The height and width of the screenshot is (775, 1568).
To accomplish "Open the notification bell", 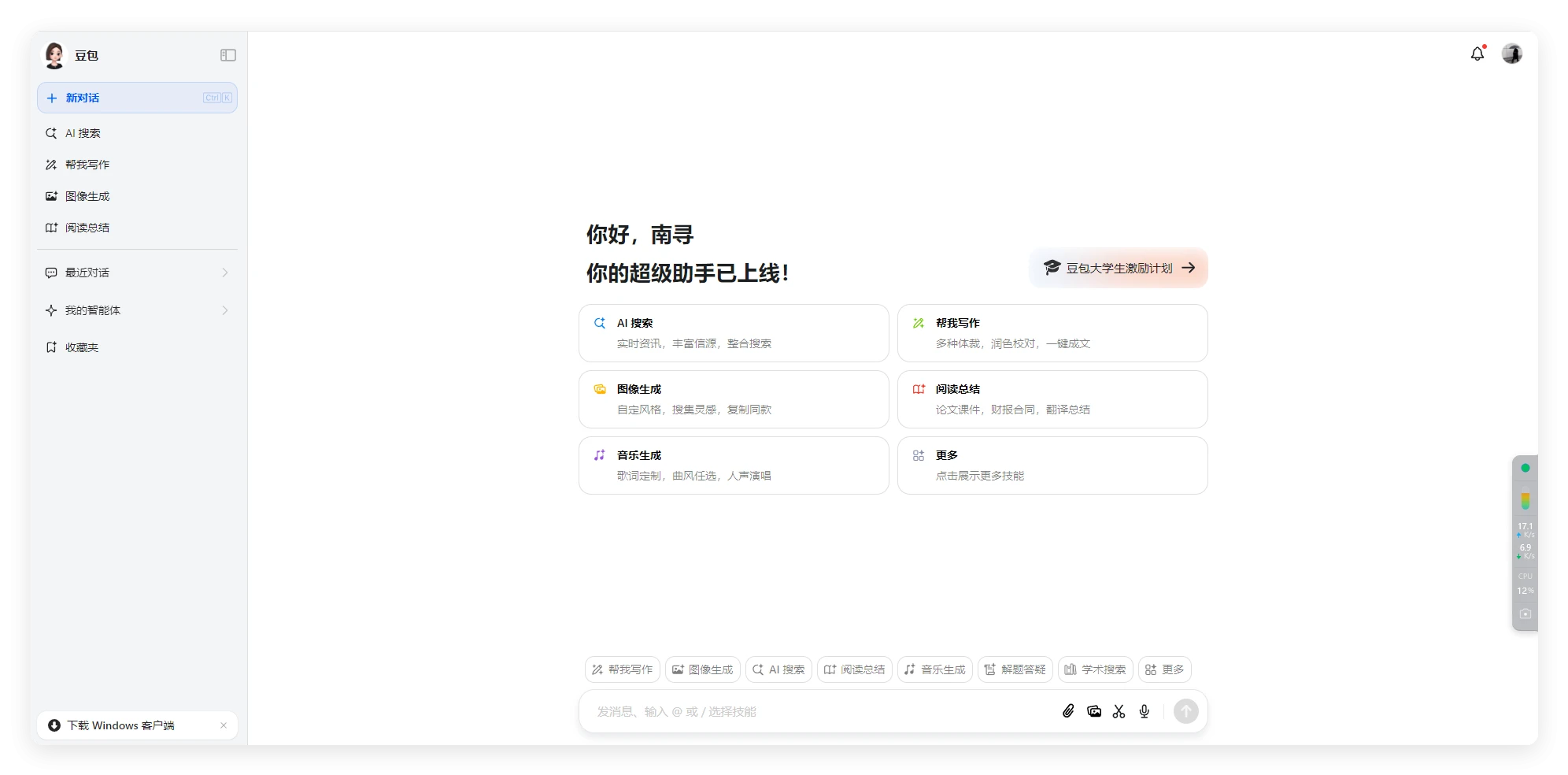I will 1477,54.
